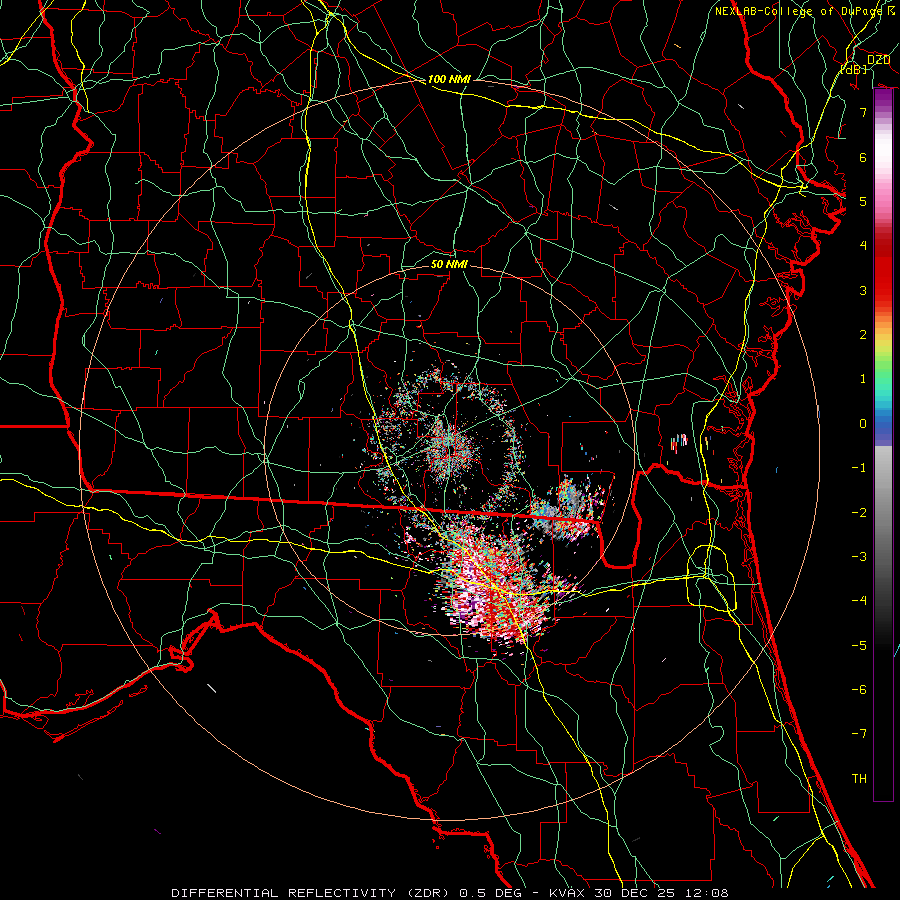Click the '50 NMI' range ring label
The width and height of the screenshot is (900, 900).
click(449, 265)
